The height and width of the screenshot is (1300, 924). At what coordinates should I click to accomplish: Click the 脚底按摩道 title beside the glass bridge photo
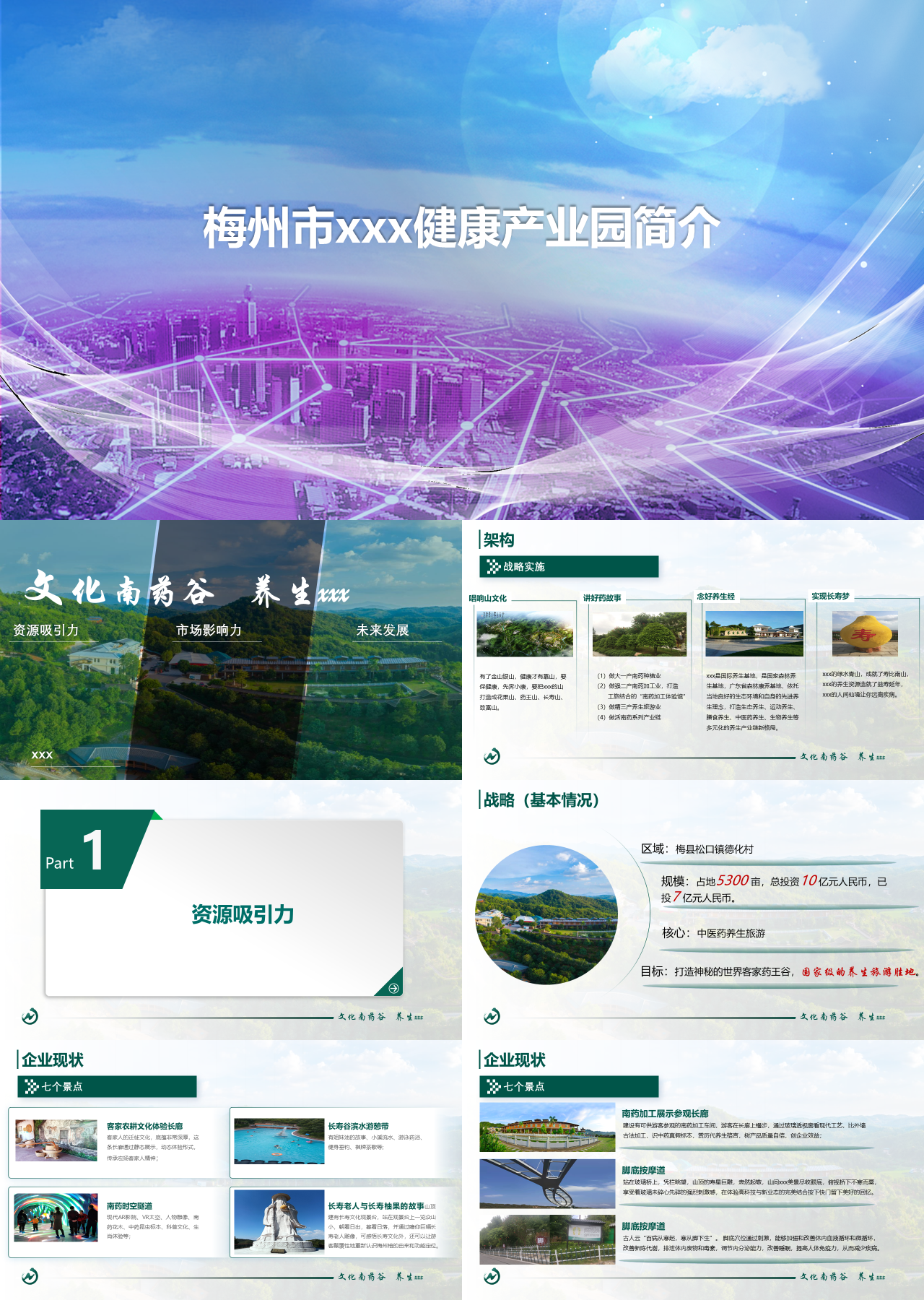pos(644,1170)
